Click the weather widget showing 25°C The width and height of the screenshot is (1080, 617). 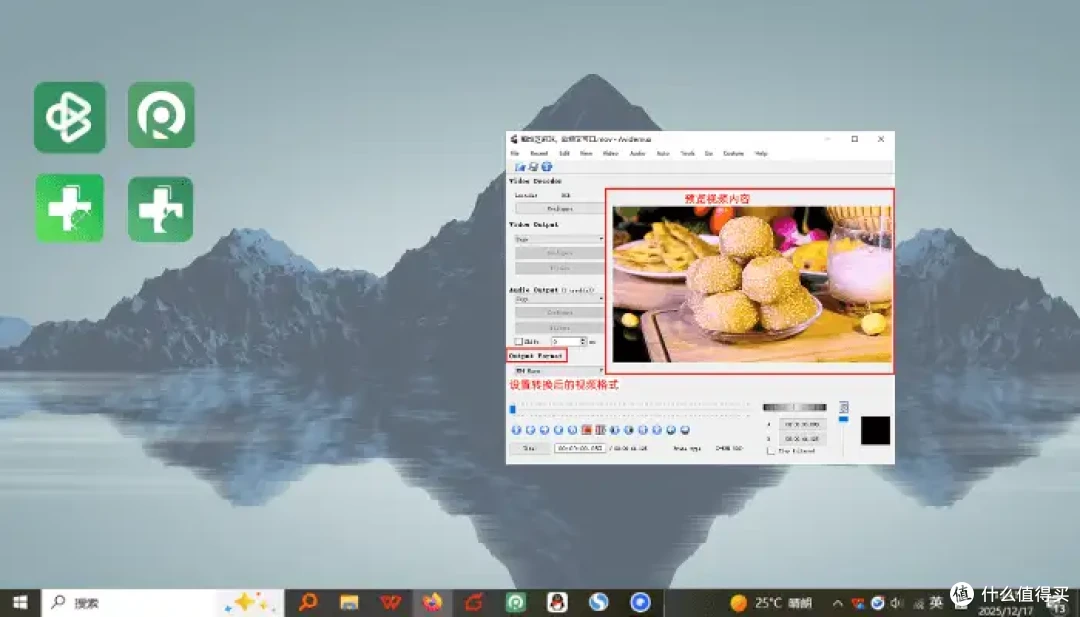click(x=771, y=603)
